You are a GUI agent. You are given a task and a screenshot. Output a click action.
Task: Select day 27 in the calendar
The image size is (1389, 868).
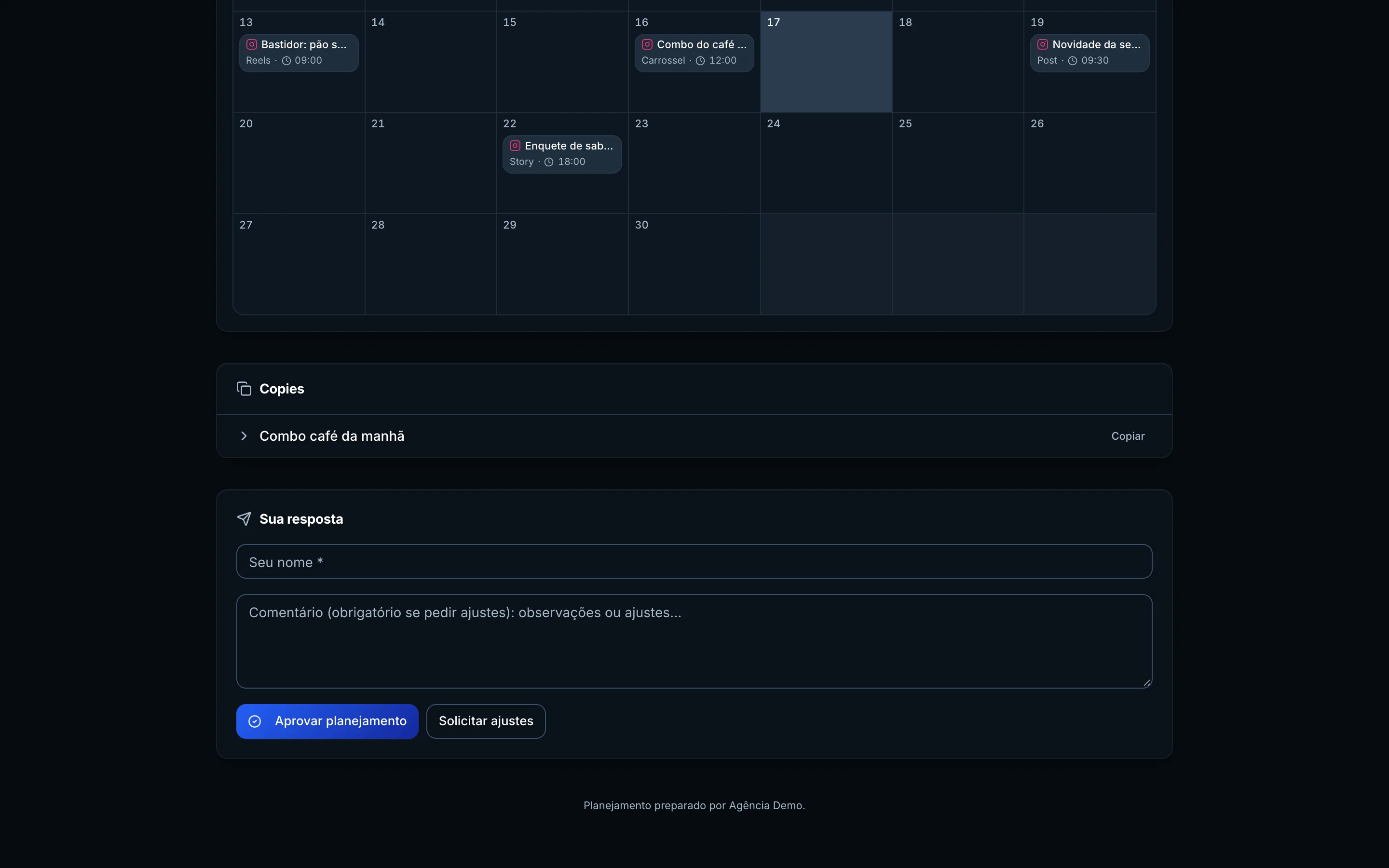pos(299,264)
